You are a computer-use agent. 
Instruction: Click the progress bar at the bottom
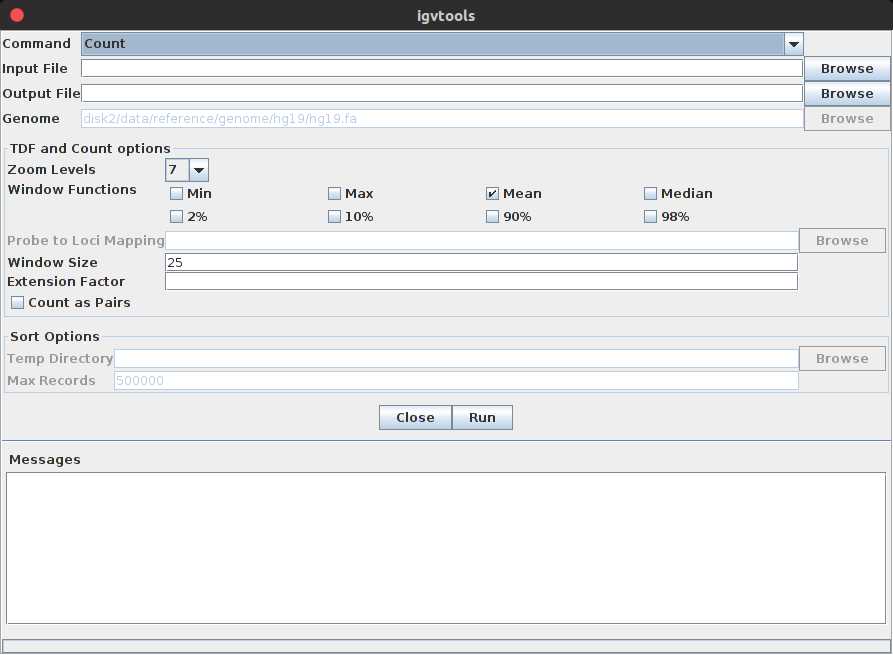[x=446, y=646]
